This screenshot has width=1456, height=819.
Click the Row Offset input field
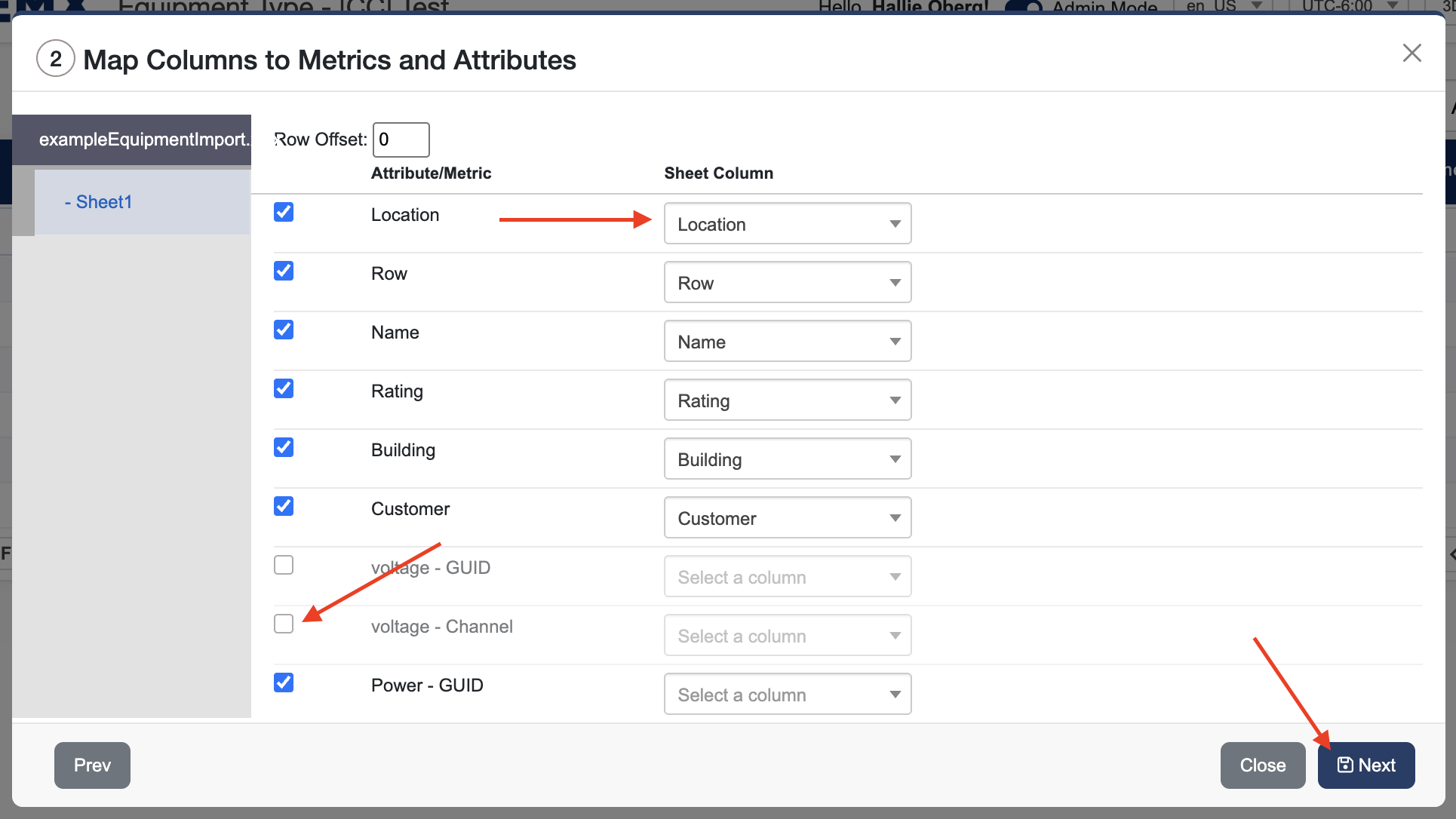point(401,140)
